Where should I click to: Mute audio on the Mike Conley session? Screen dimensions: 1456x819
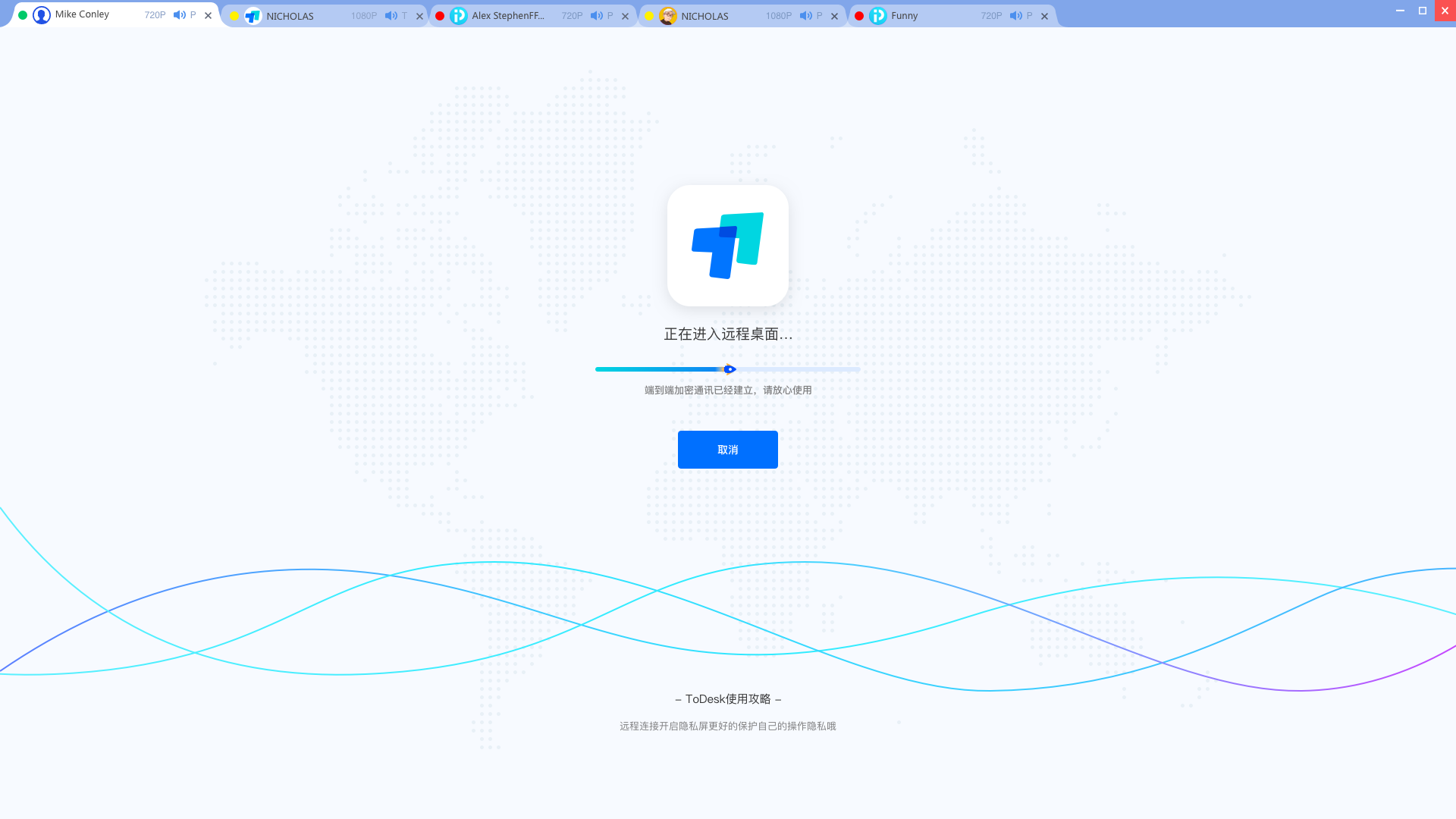click(x=180, y=14)
